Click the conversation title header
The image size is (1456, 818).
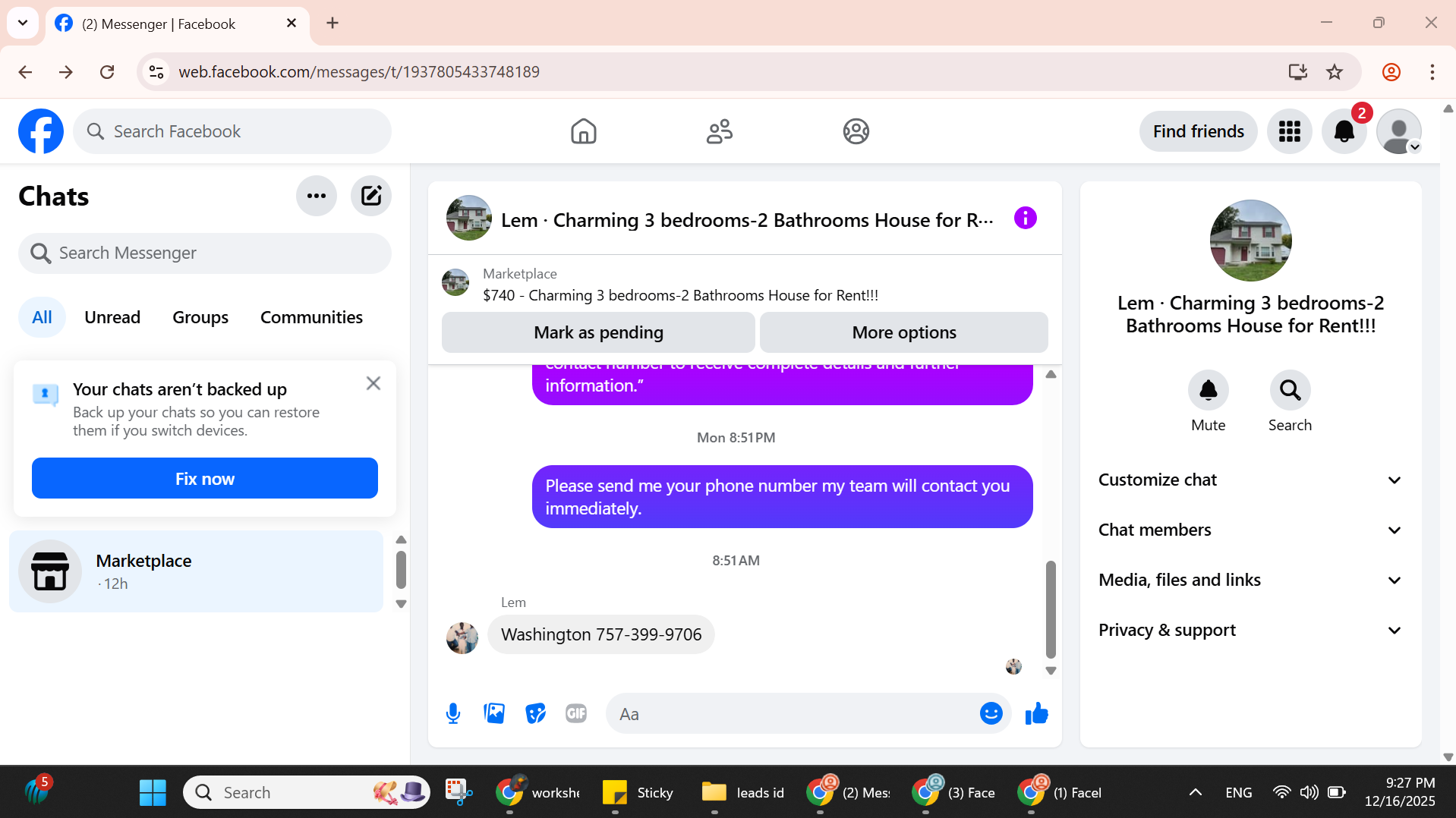747,220
